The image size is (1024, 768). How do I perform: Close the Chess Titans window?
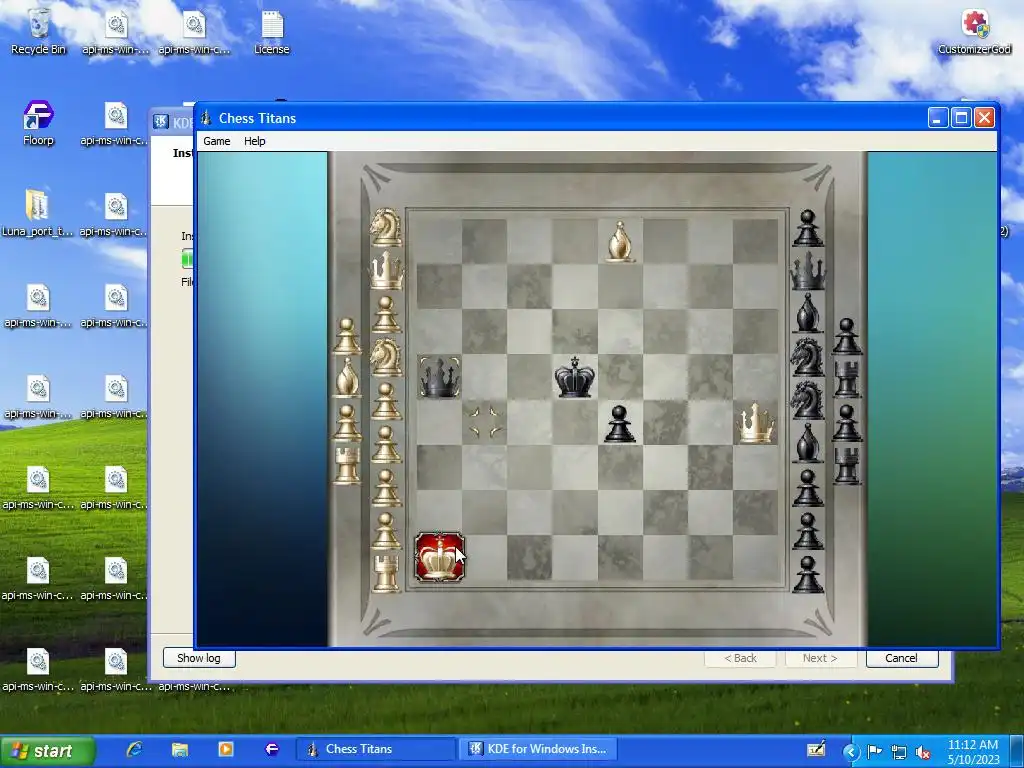pos(984,118)
